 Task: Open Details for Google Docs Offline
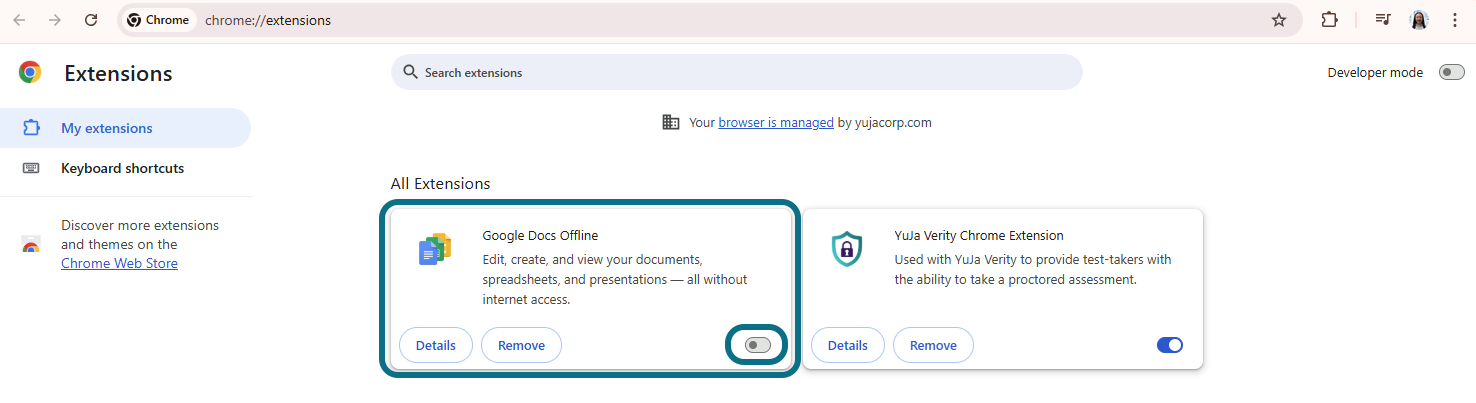(x=435, y=345)
